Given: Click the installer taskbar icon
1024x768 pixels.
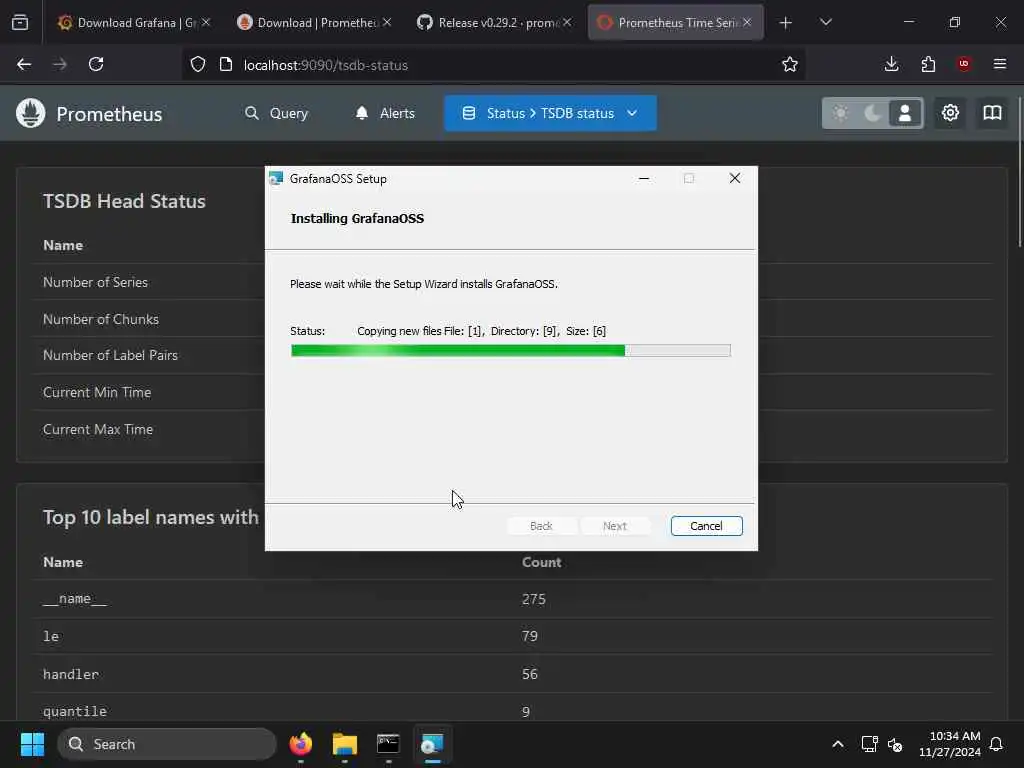Looking at the screenshot, I should (432, 744).
